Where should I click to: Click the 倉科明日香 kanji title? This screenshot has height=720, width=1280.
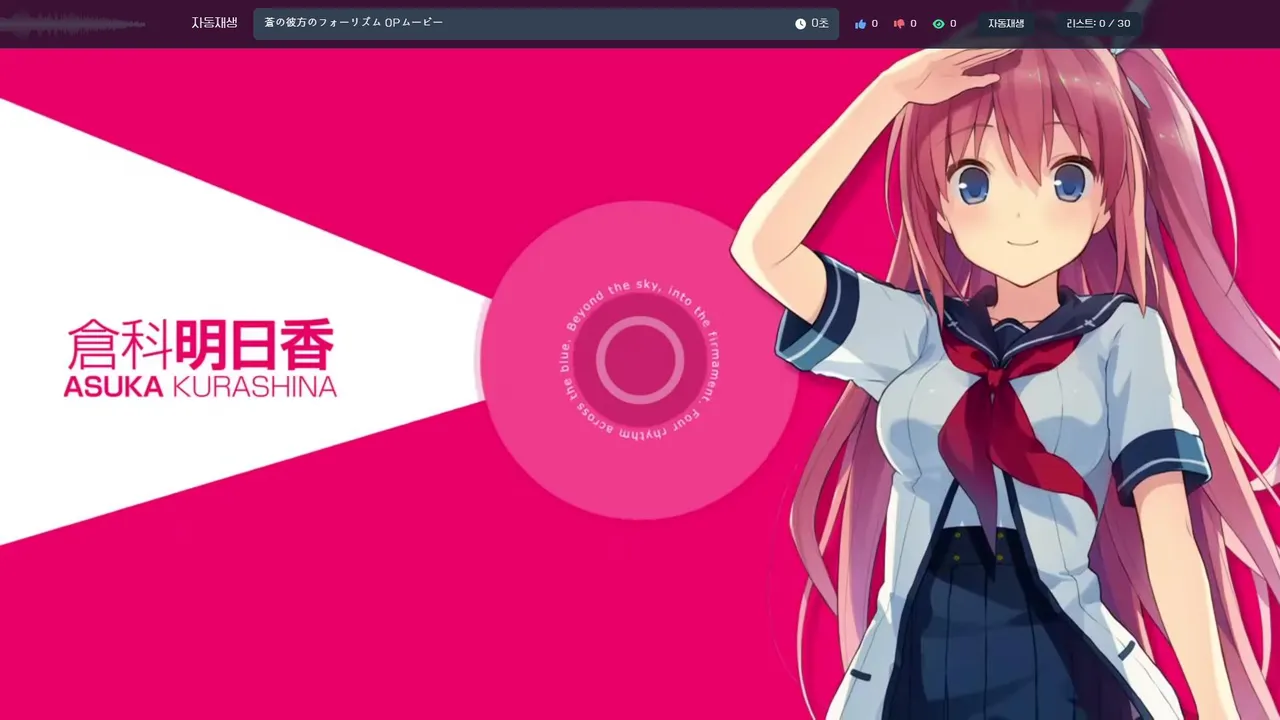[x=200, y=346]
